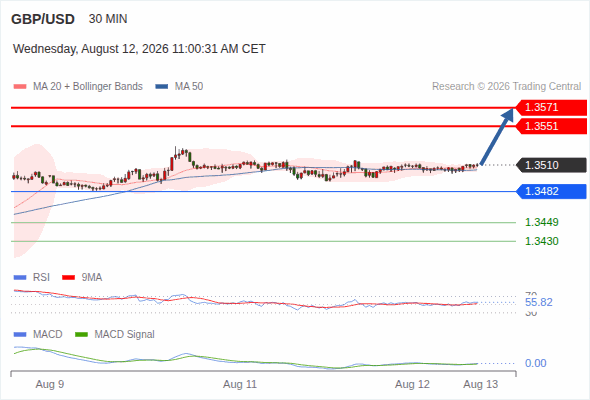Click the GBP/USD pair title
590x400 pixels.
pyautogui.click(x=43, y=19)
